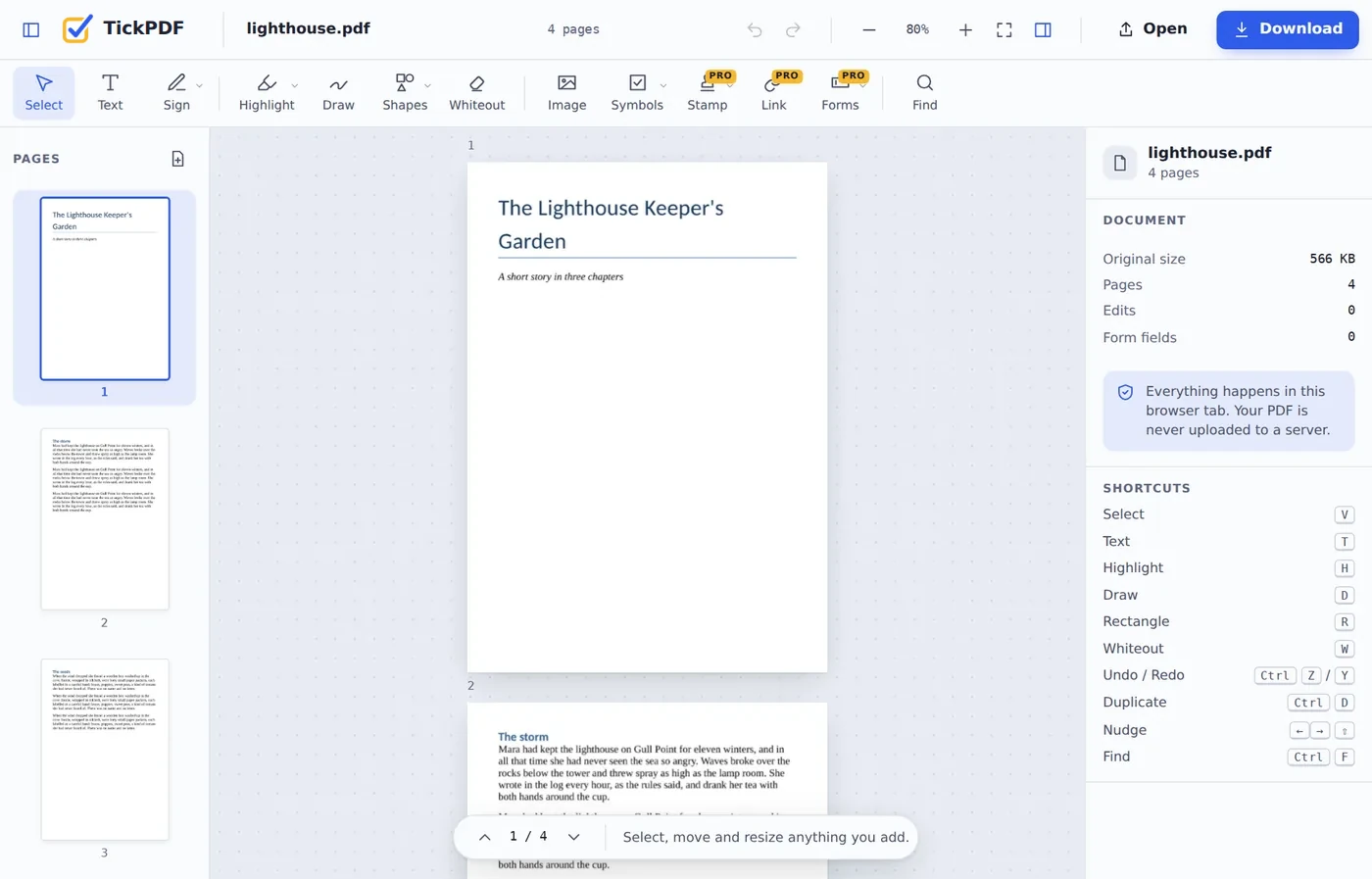Download the edited PDF
The width and height of the screenshot is (1372, 879).
click(x=1288, y=29)
